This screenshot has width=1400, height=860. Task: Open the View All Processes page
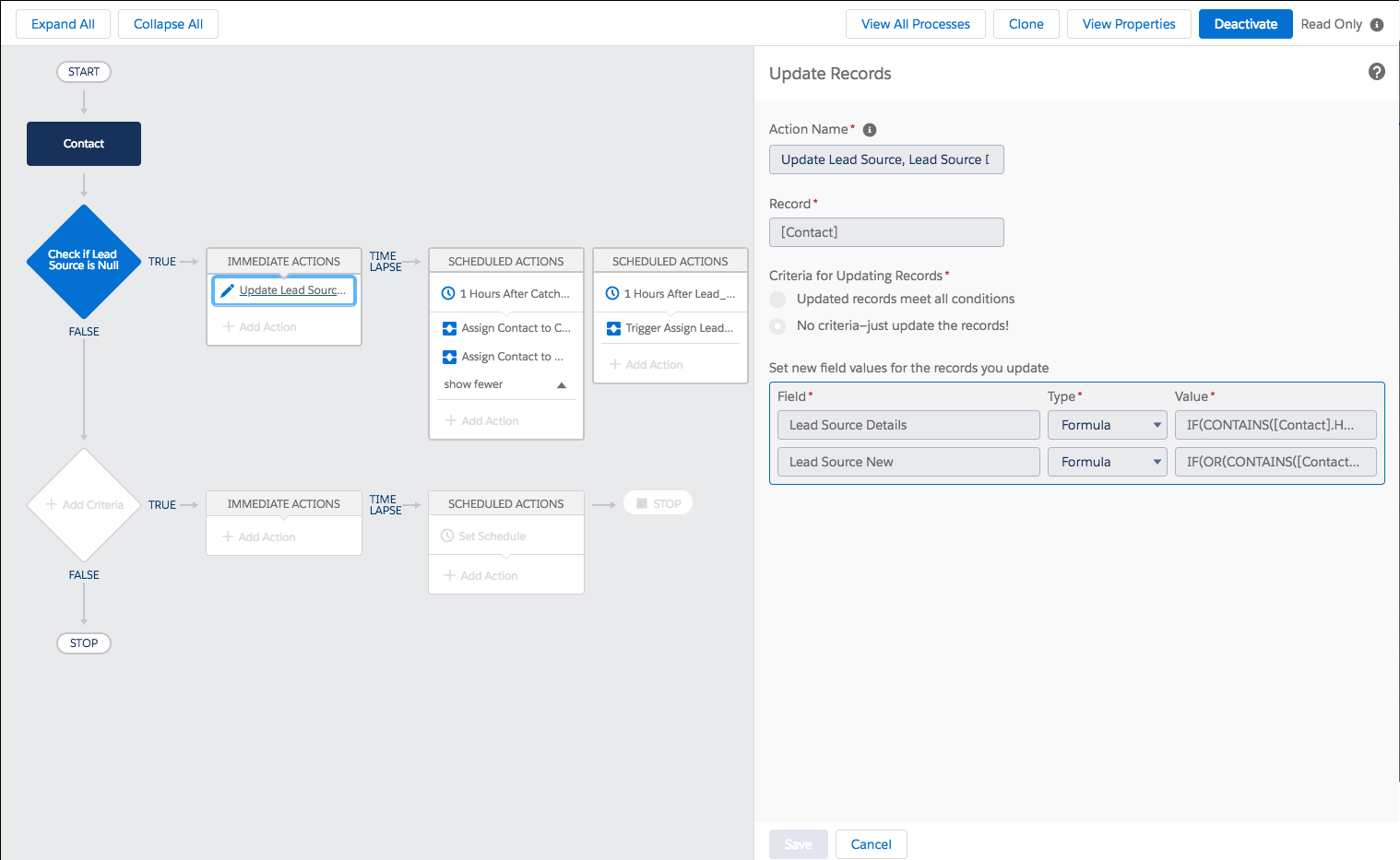click(915, 24)
